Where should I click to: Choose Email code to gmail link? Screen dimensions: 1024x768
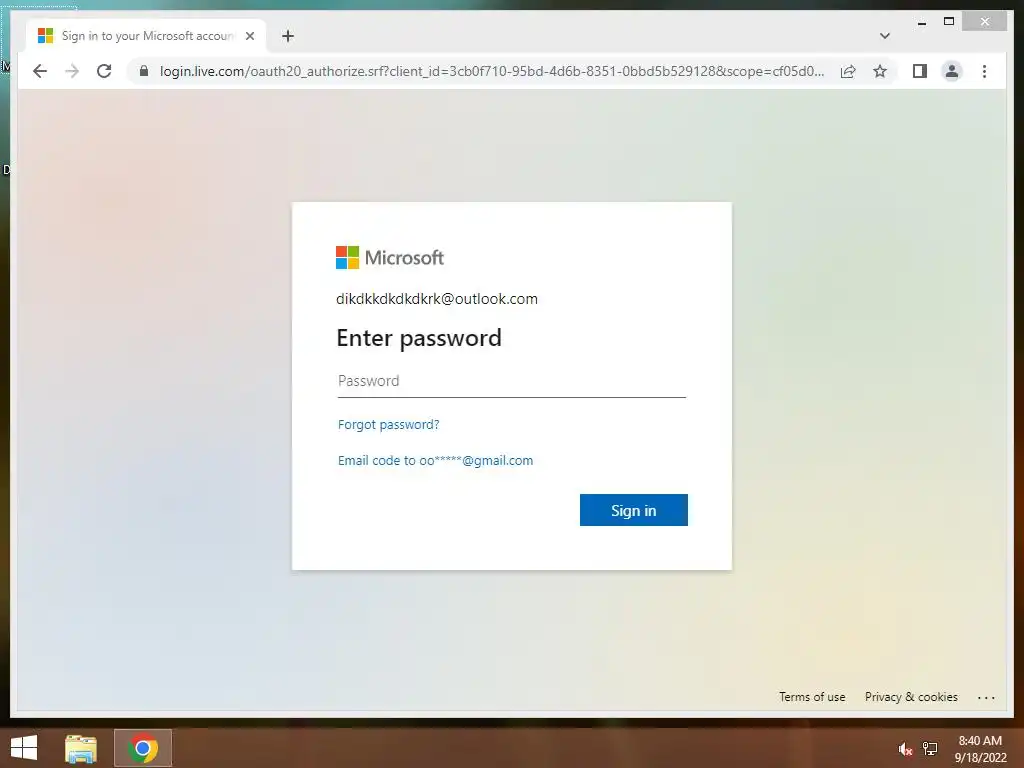pyautogui.click(x=436, y=460)
